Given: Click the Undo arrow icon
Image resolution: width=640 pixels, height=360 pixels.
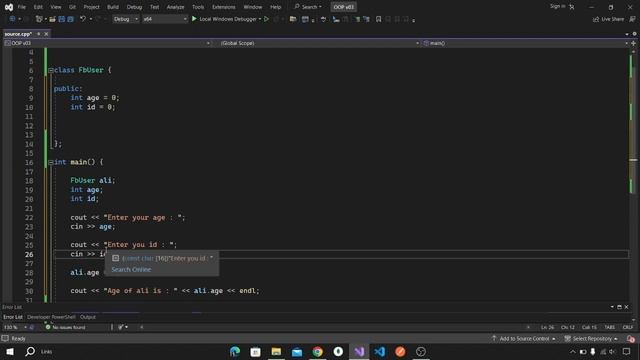Looking at the screenshot, I should click(83, 19).
